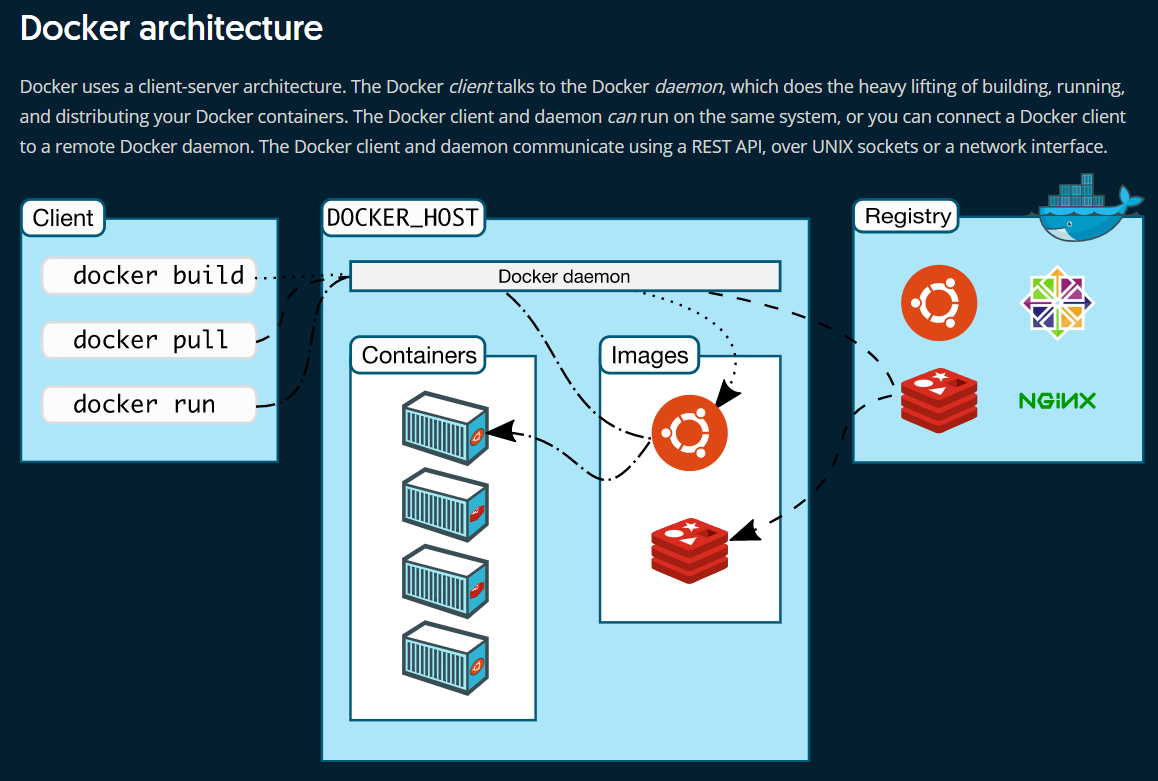Select the docker run command

[x=148, y=404]
